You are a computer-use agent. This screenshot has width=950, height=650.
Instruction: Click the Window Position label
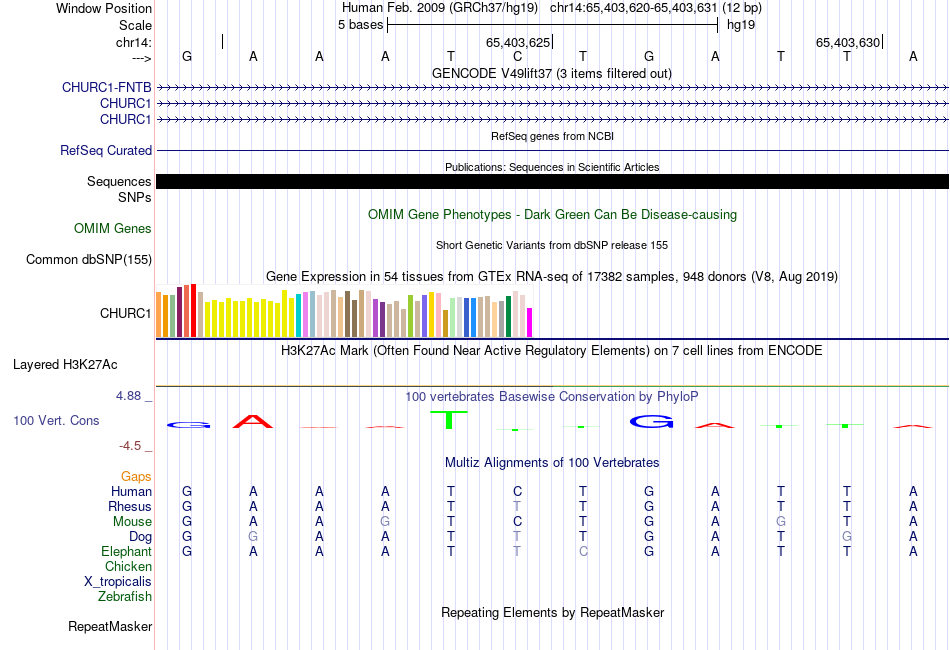pyautogui.click(x=104, y=8)
